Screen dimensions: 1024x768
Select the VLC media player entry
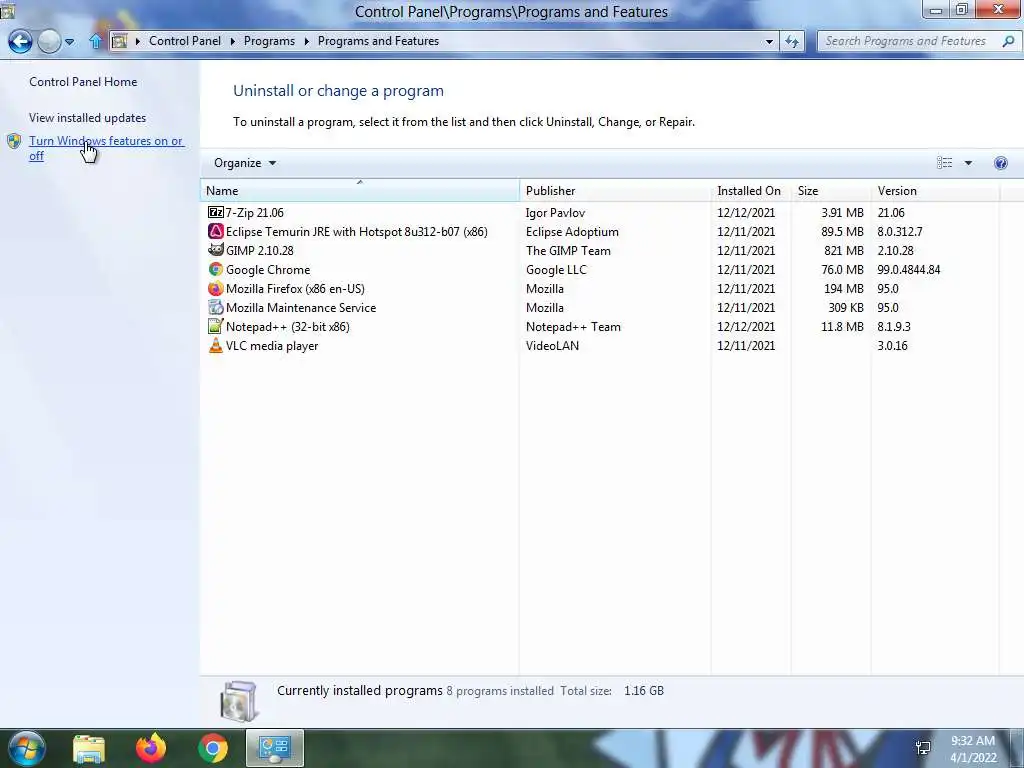[x=272, y=345]
